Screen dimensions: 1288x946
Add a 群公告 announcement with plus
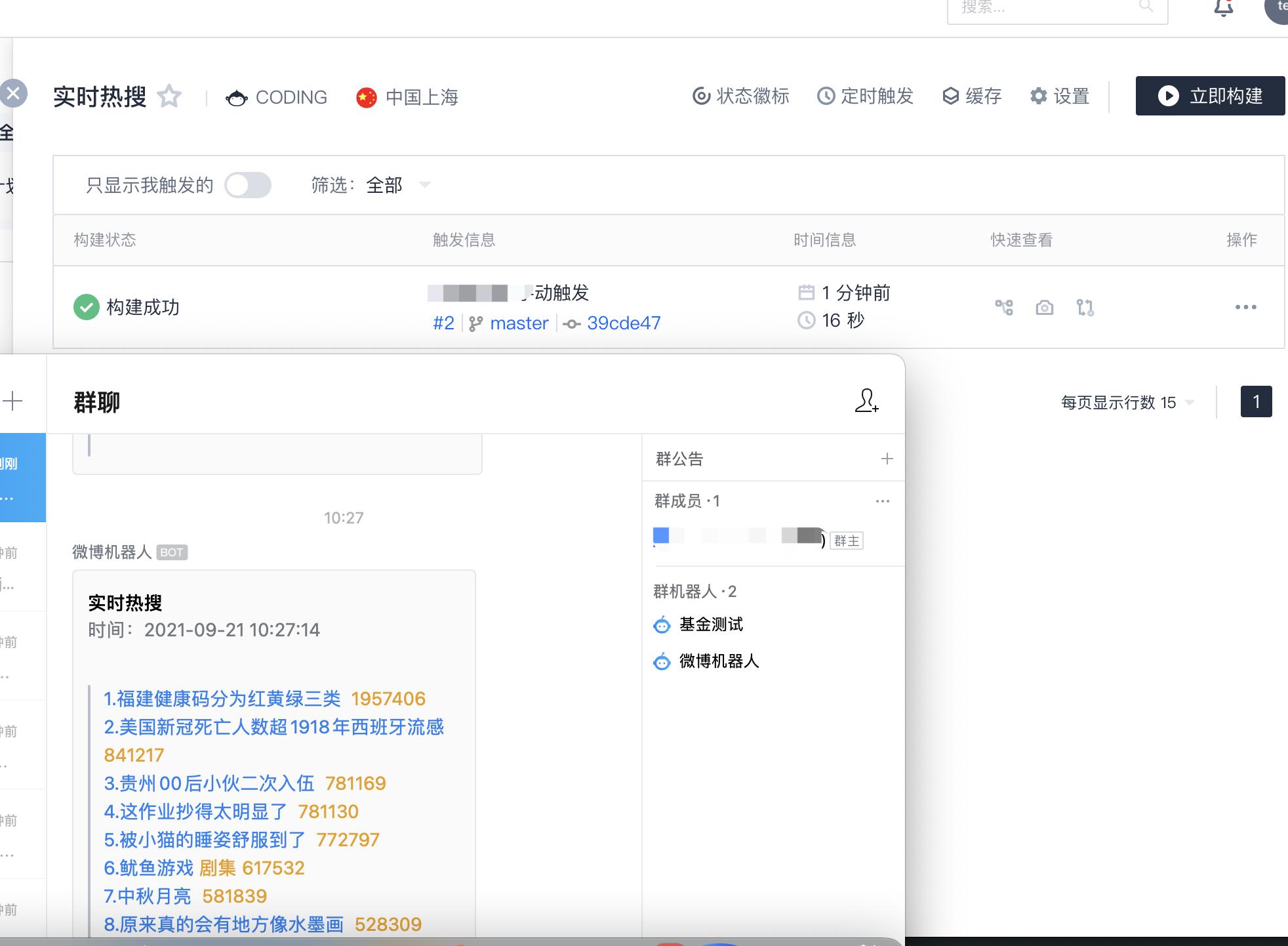(887, 459)
